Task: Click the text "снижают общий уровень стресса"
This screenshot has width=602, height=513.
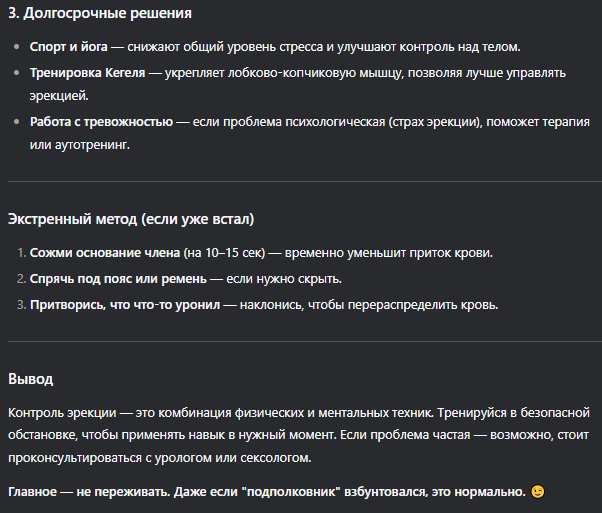Action: point(225,46)
